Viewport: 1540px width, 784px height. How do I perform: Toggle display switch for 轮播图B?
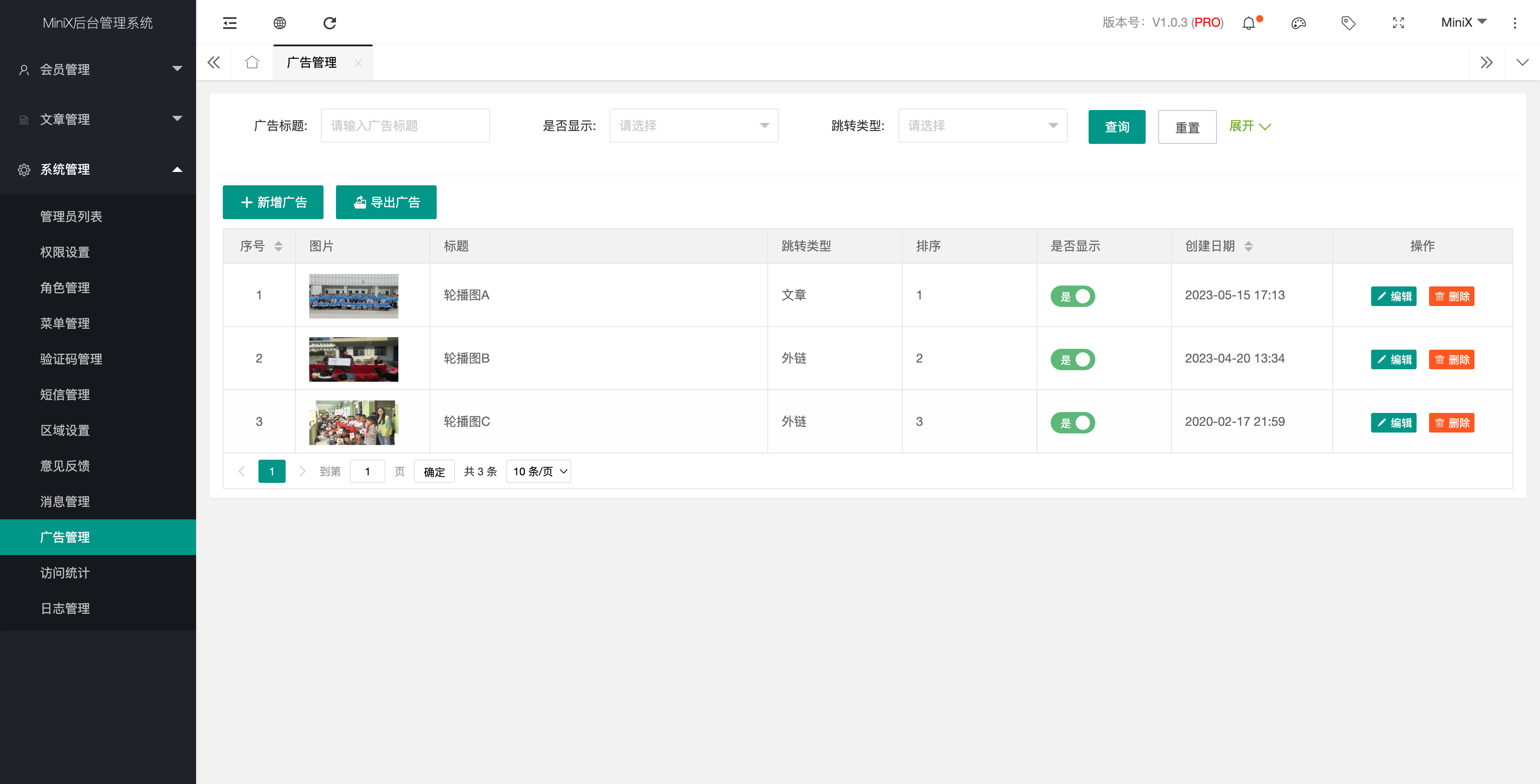pos(1073,359)
